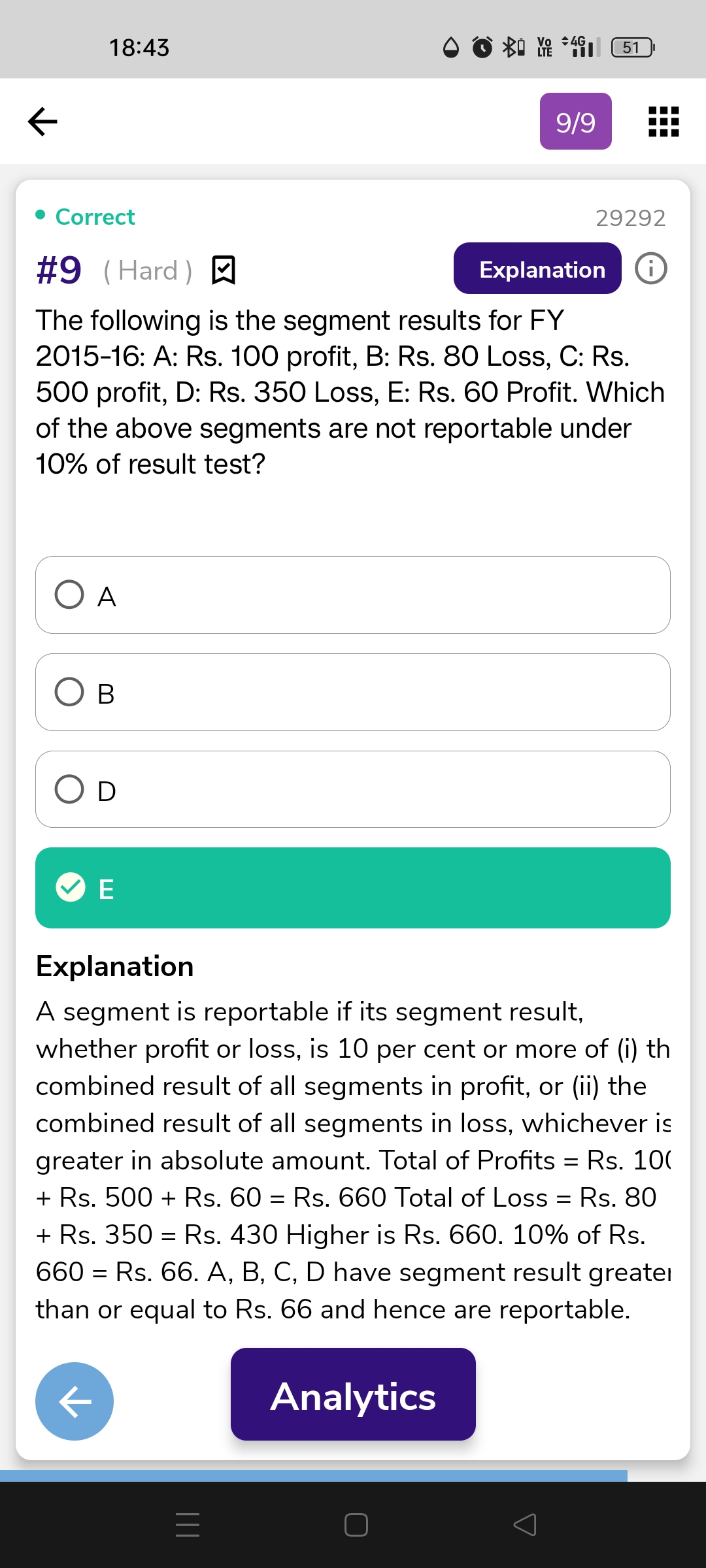
Task: Toggle the bookmark icon for question 9
Action: point(224,270)
